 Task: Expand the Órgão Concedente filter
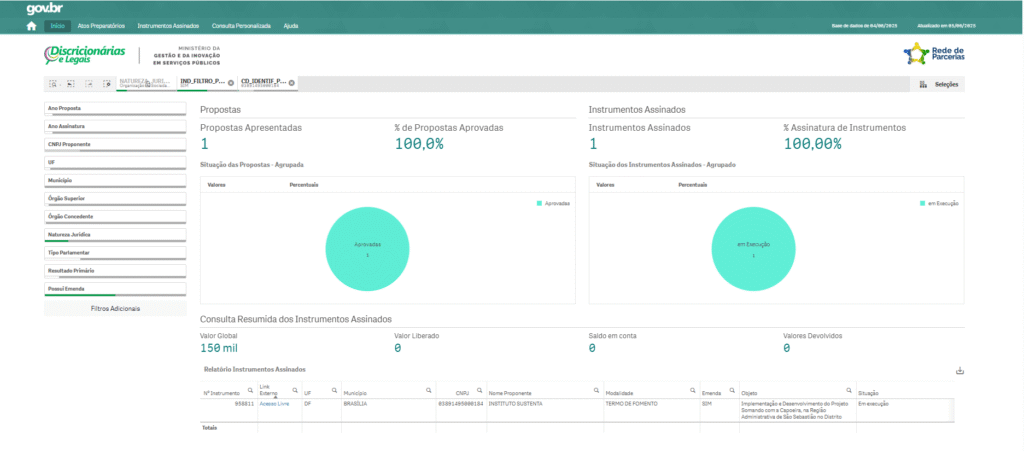(x=116, y=216)
